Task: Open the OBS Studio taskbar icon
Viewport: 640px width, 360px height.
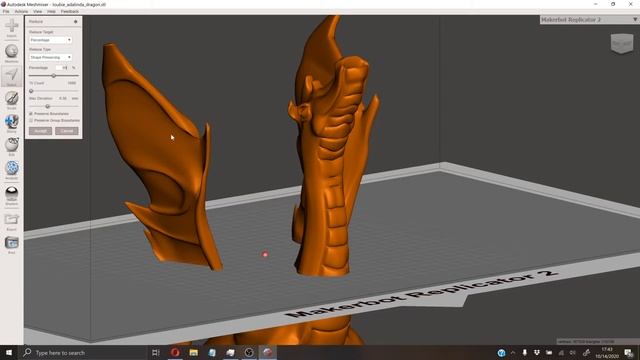Action: pyautogui.click(x=249, y=352)
